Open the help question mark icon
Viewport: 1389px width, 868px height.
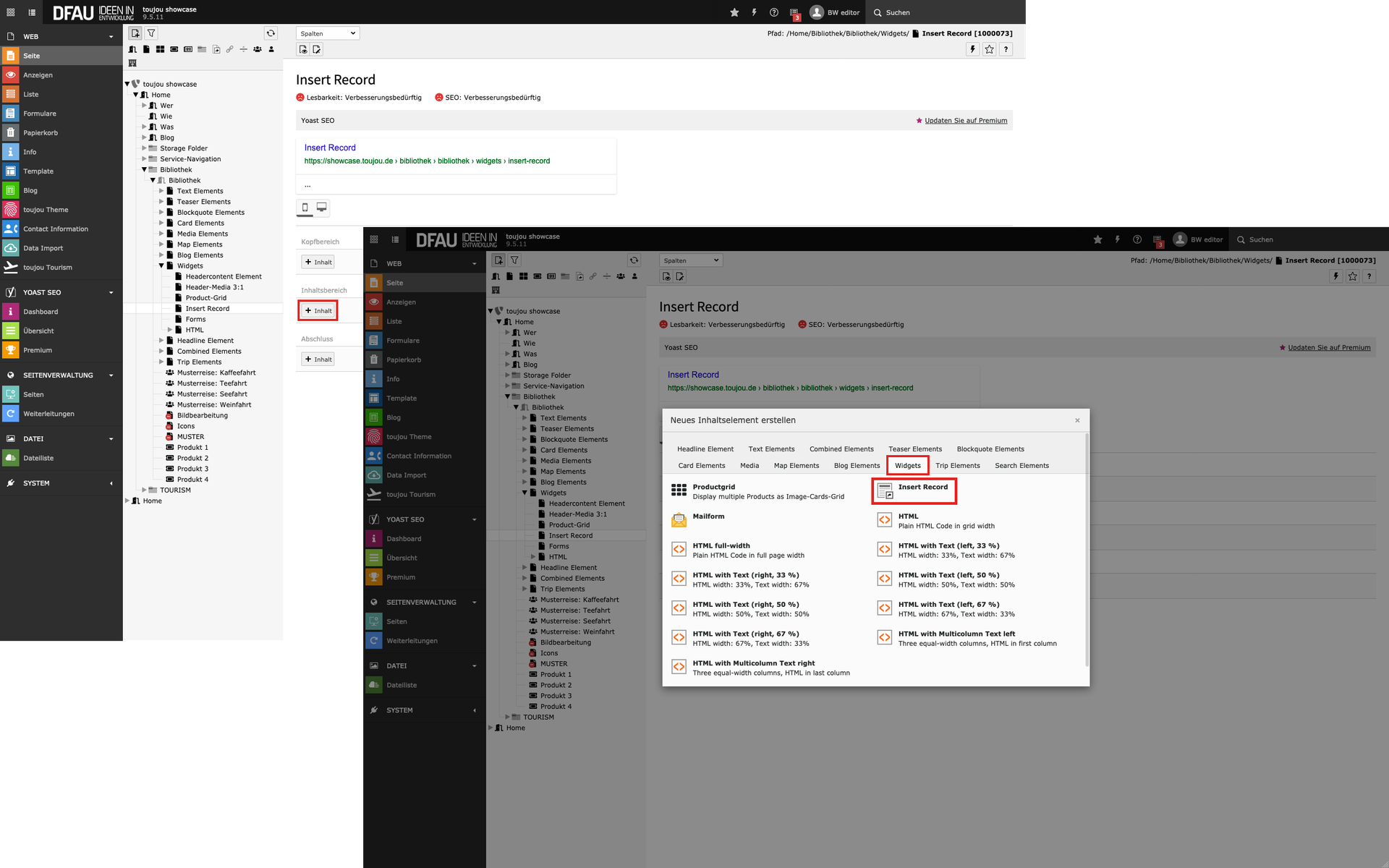coord(774,12)
